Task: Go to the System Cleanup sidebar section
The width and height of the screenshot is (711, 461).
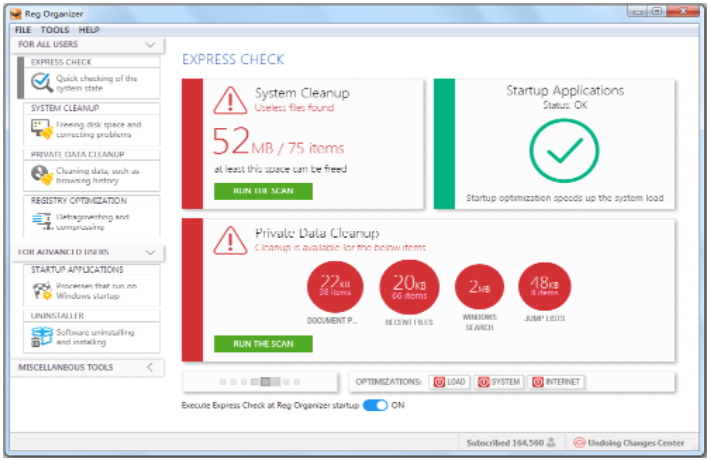Action: [92, 124]
